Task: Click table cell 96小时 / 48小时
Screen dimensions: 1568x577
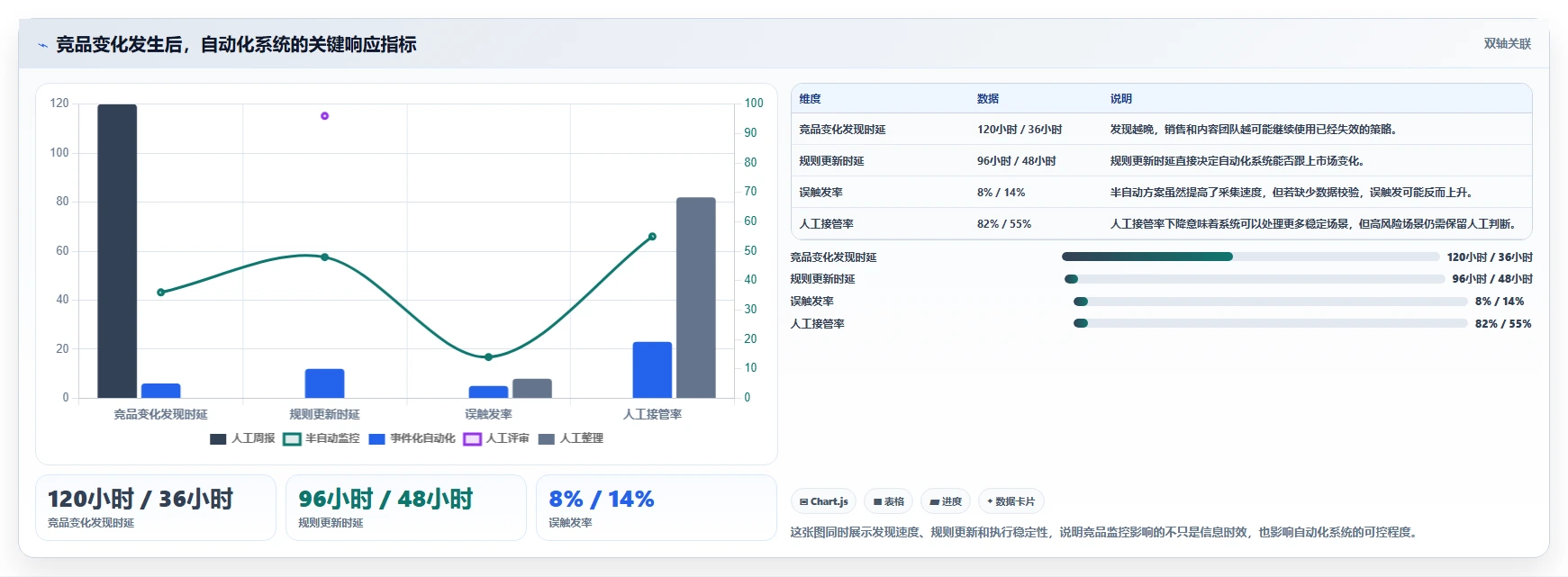Action: [x=1017, y=161]
